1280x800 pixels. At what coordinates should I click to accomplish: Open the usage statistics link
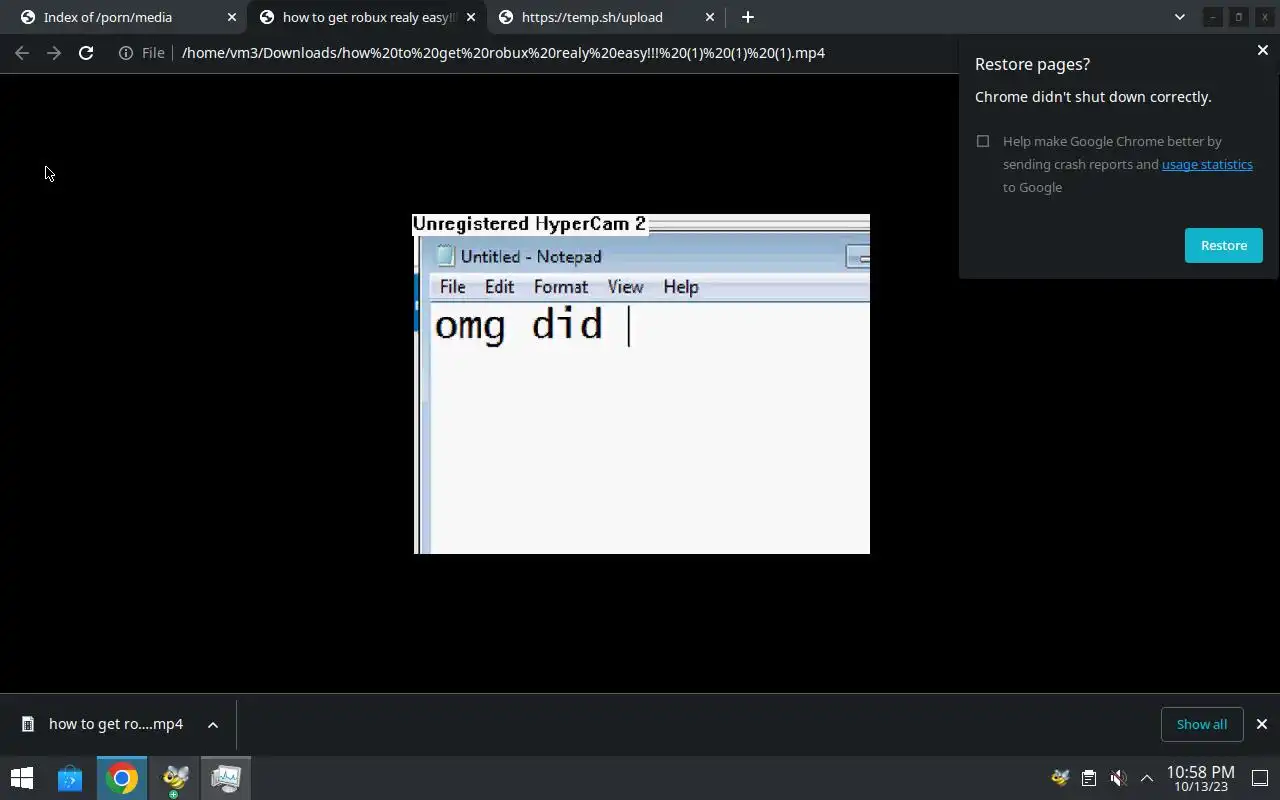click(1207, 164)
